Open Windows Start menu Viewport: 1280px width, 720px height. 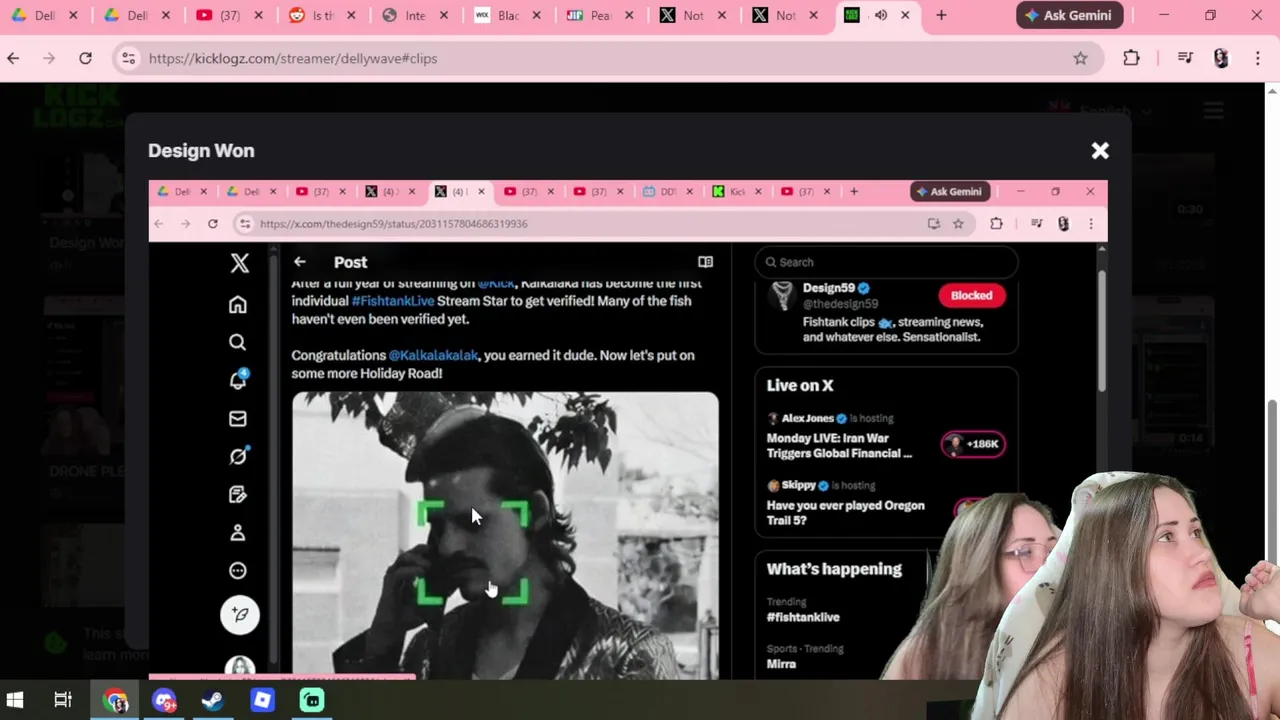15,700
